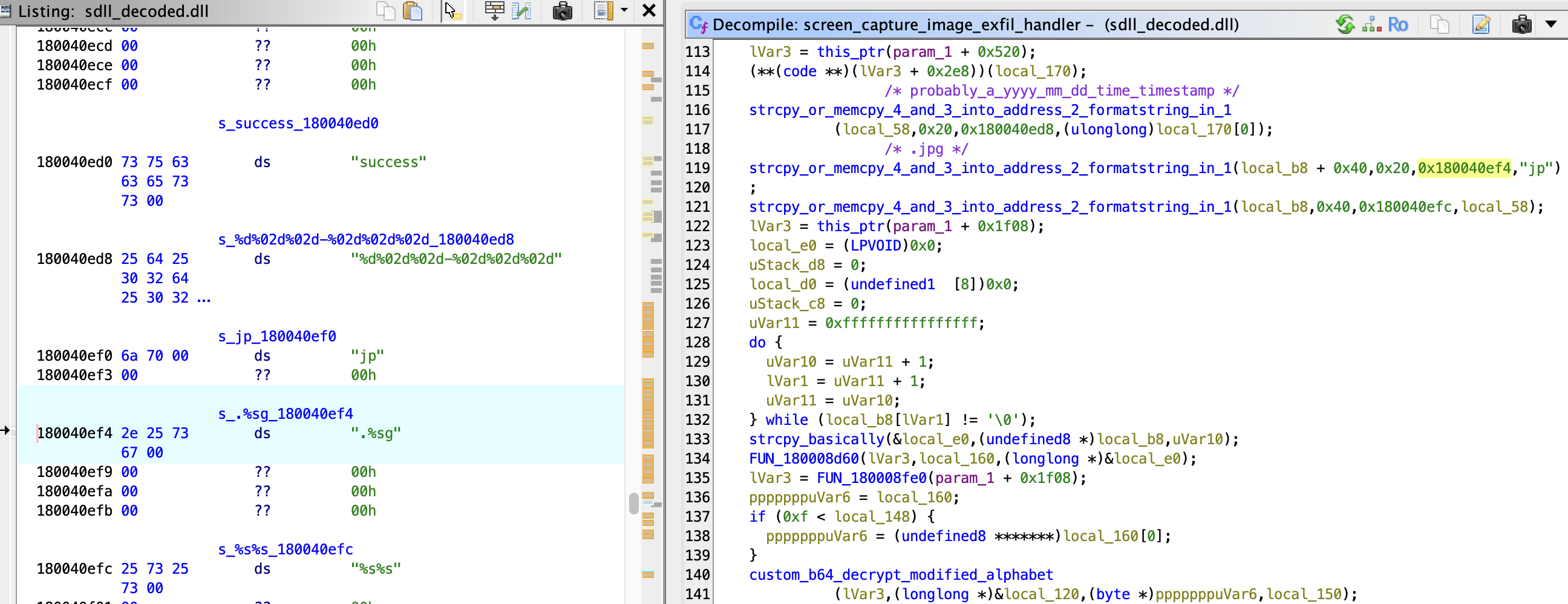Toggle mouse hover mode in Listing toolbar
1568x604 pixels.
pos(452,11)
